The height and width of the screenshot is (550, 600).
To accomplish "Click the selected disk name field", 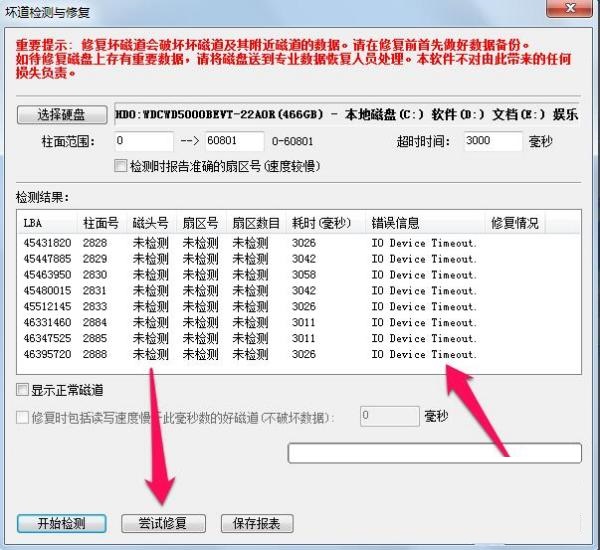I will [346, 114].
